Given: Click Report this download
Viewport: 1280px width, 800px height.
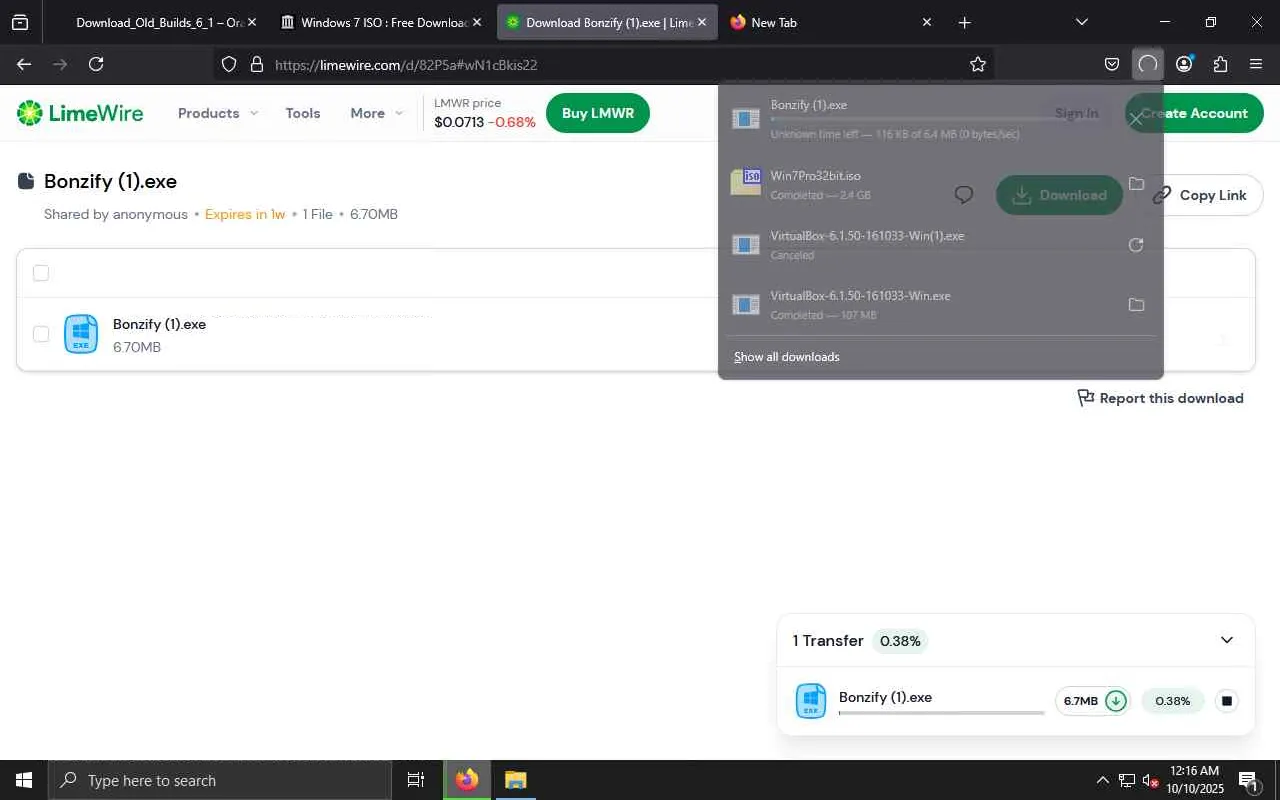Looking at the screenshot, I should pos(1160,398).
